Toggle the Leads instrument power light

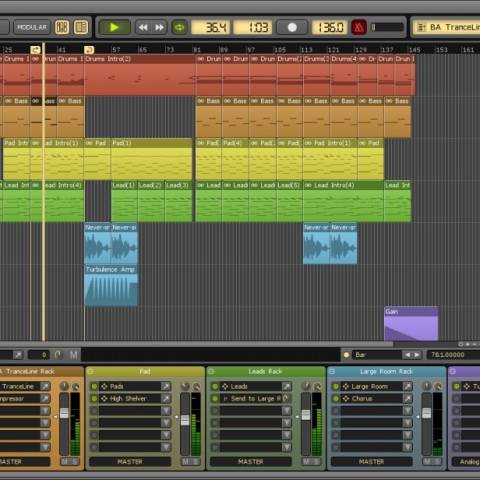click(215, 386)
